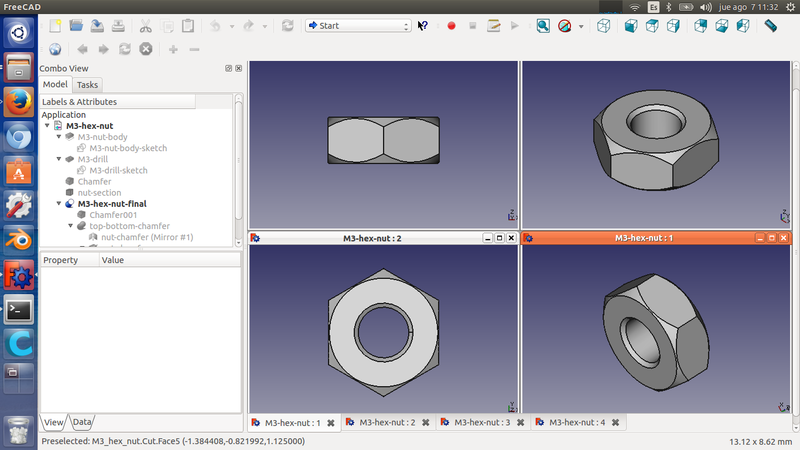
Task: Collapse the M3-nut-body tree node
Action: [x=59, y=137]
